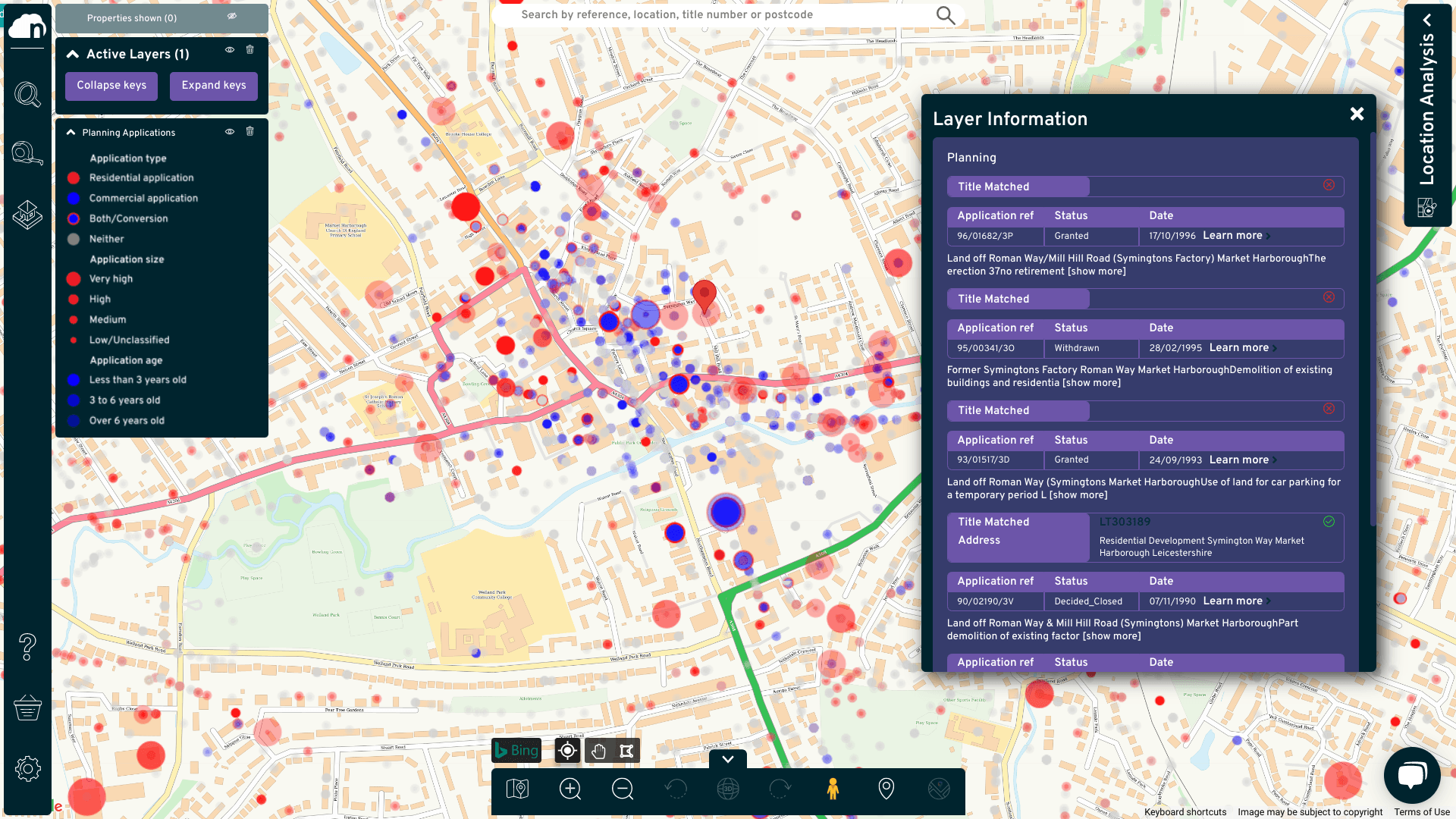The width and height of the screenshot is (1456, 819).
Task: Show more text for 96/01682/3P description
Action: (x=1097, y=271)
